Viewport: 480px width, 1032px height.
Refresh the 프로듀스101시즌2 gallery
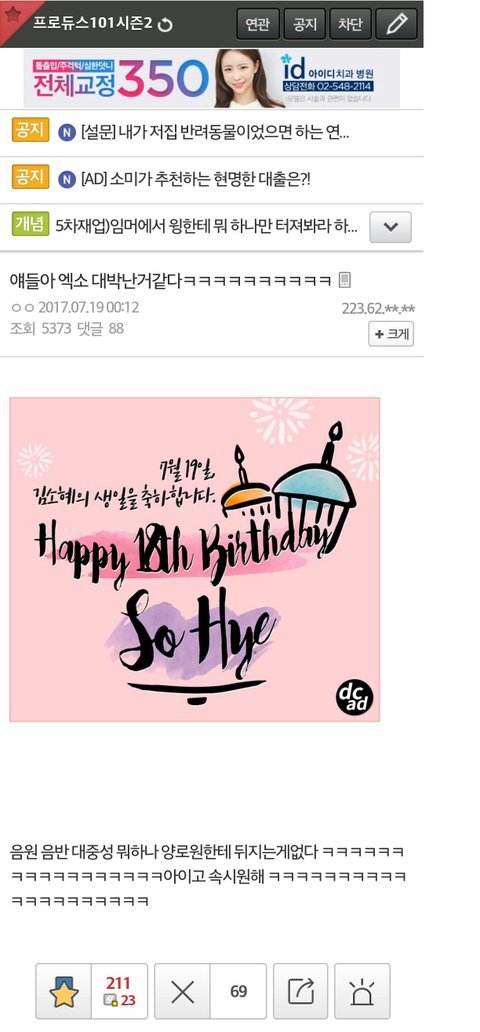[165, 25]
